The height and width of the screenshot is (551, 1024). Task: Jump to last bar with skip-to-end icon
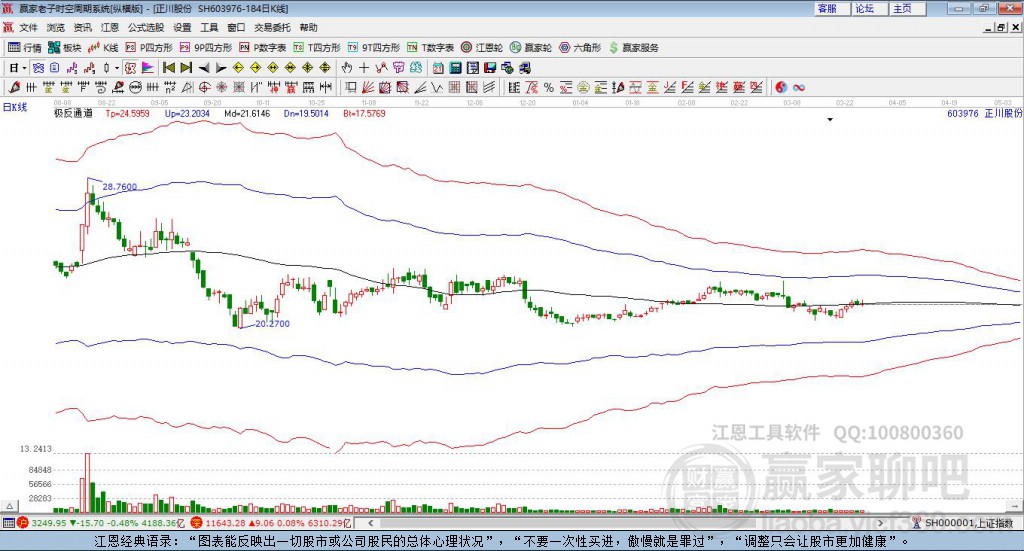point(186,68)
